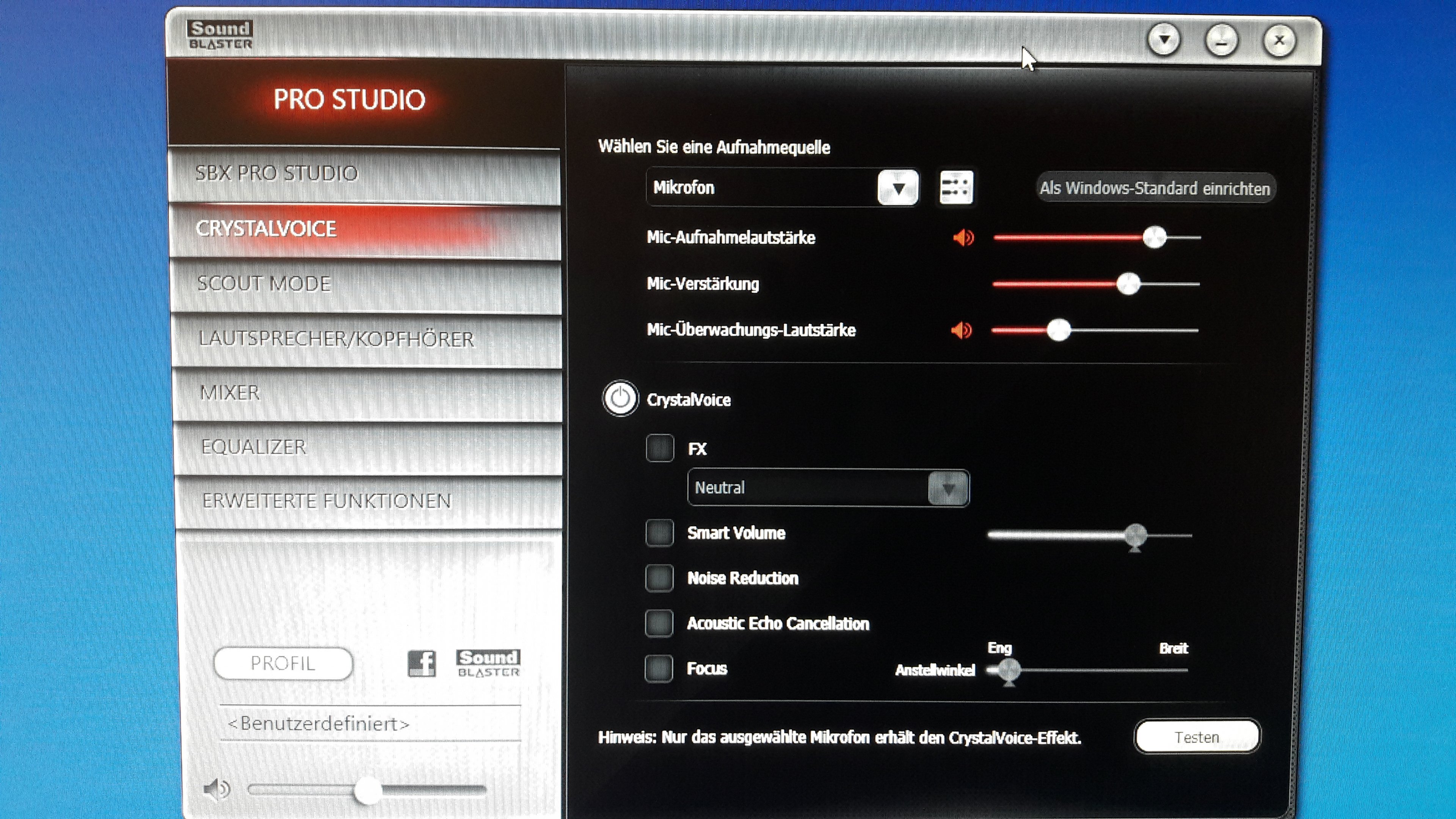
Task: Click the Mic-Verstärkung slider handle
Action: click(x=1128, y=284)
